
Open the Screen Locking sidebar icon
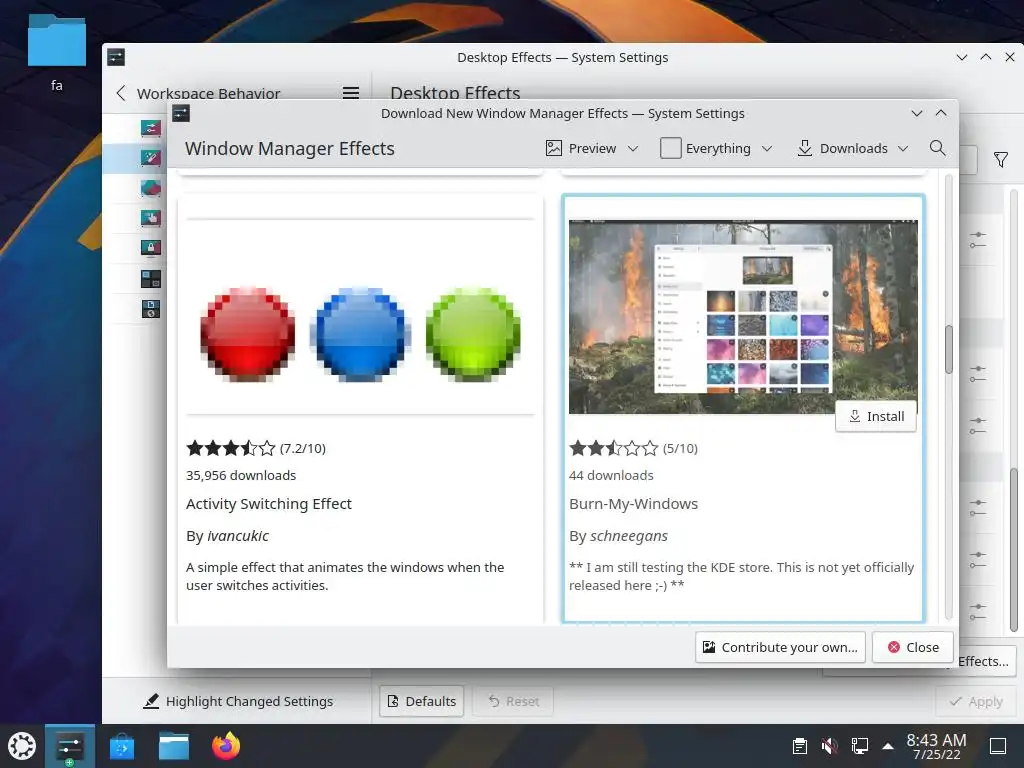(x=151, y=249)
